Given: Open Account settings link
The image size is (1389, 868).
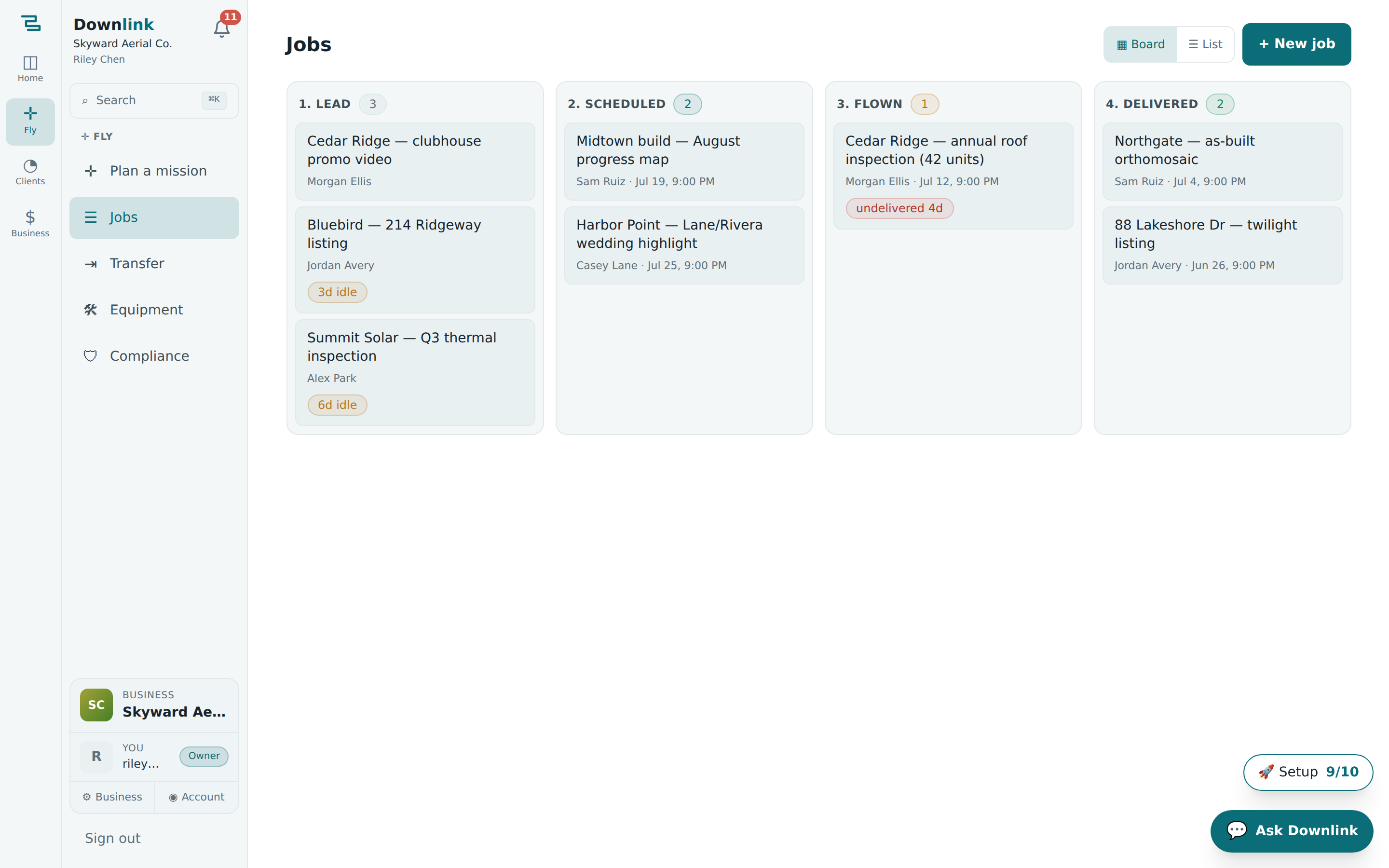Looking at the screenshot, I should (x=197, y=797).
